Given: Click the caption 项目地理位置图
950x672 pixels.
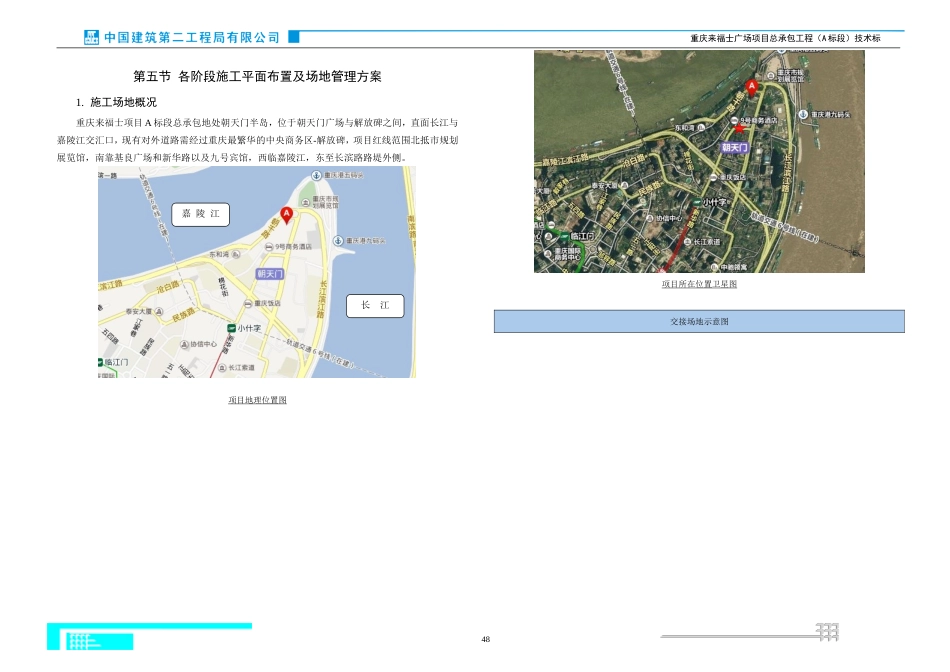Looking at the screenshot, I should pyautogui.click(x=257, y=400).
